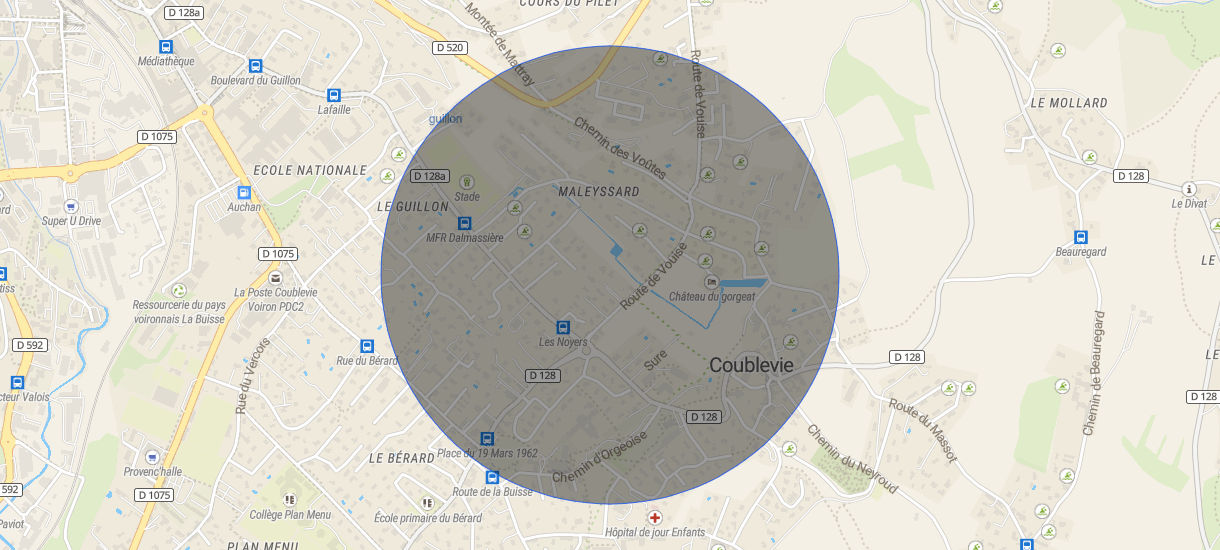Click the Château du gorgeat castle icon
This screenshot has height=550, width=1220.
pyautogui.click(x=711, y=281)
